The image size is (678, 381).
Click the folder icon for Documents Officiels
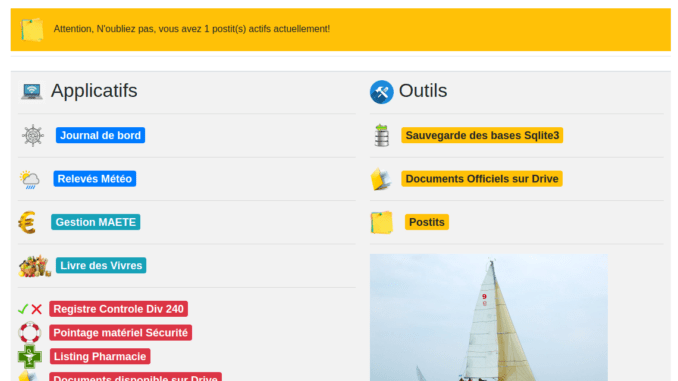tap(381, 179)
